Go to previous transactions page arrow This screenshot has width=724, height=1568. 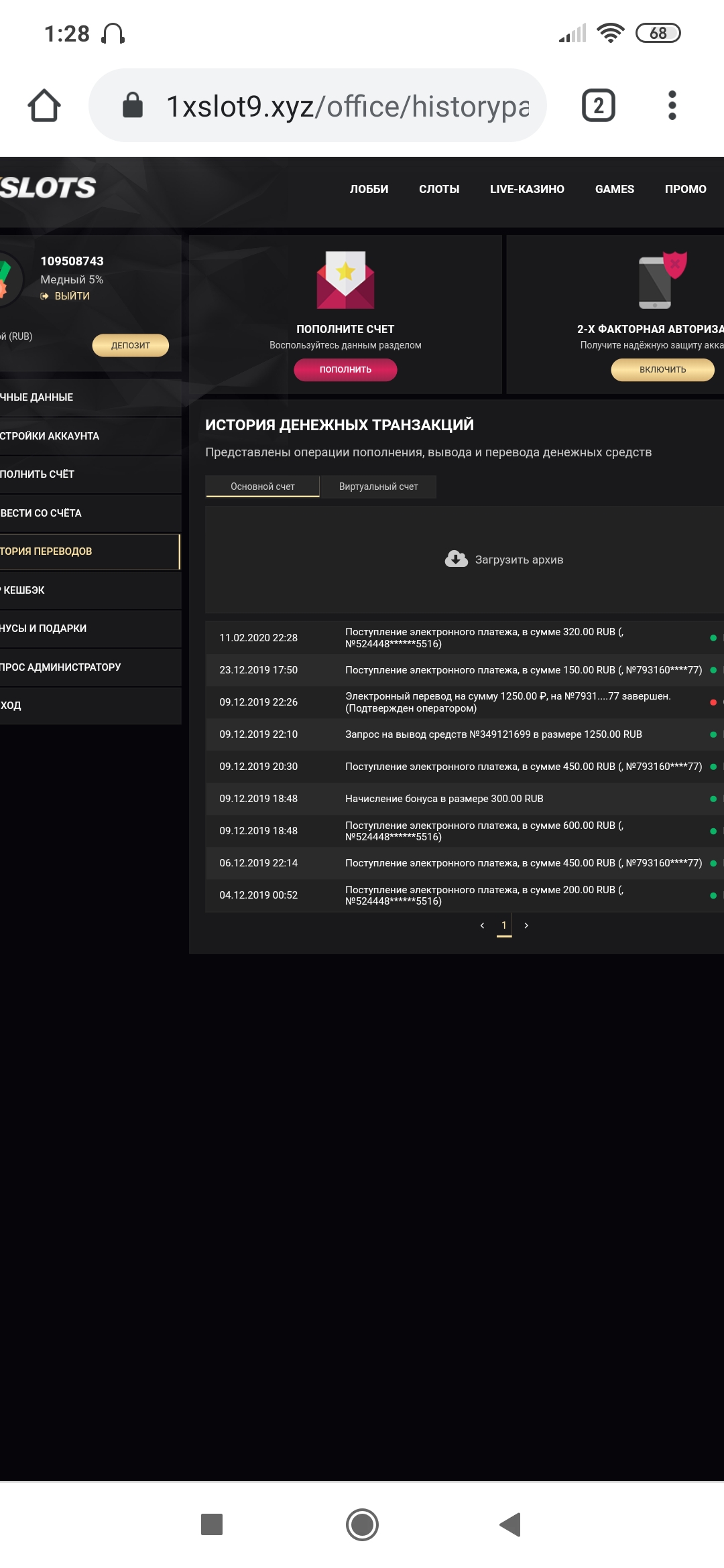click(482, 925)
